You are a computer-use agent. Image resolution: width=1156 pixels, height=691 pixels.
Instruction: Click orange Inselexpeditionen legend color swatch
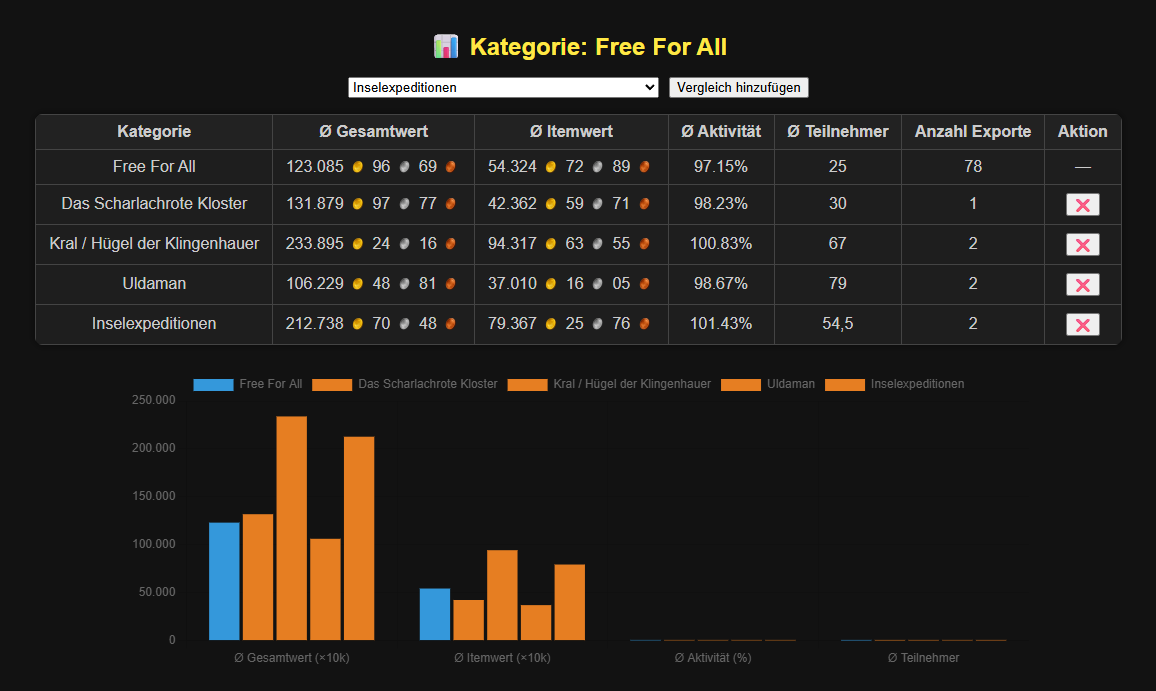point(844,384)
